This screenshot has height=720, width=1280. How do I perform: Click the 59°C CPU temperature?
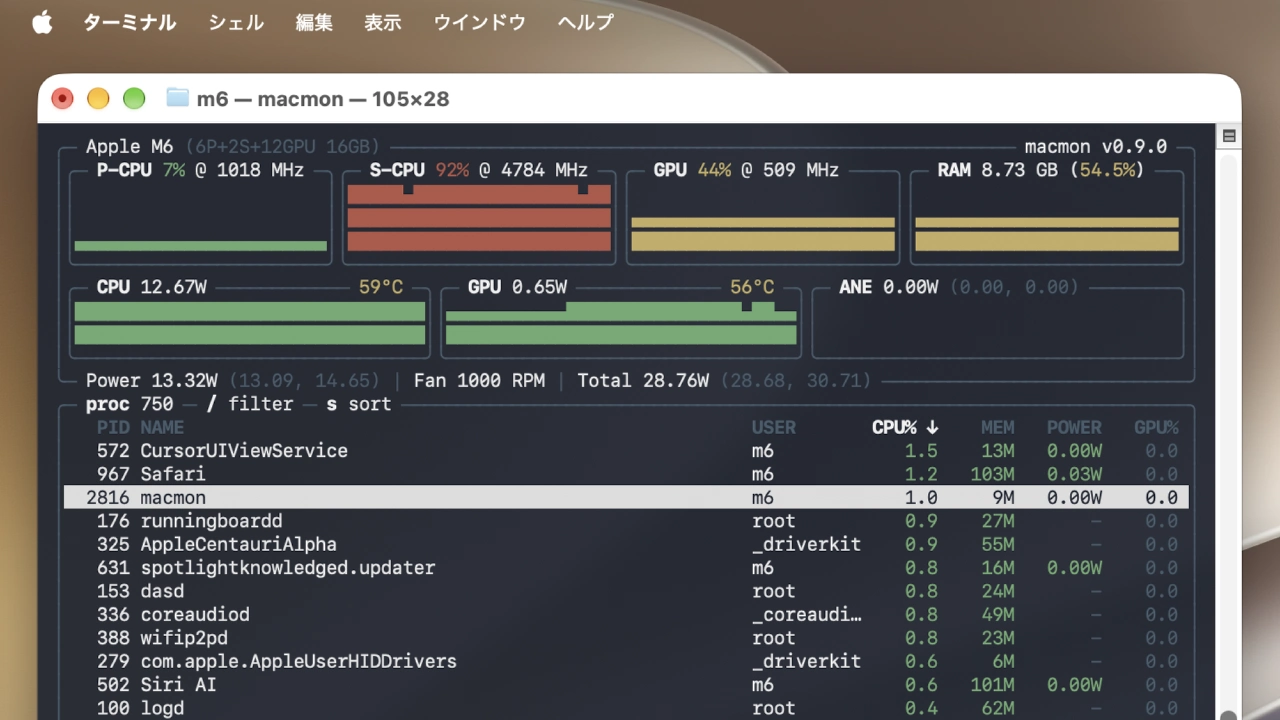pos(381,287)
